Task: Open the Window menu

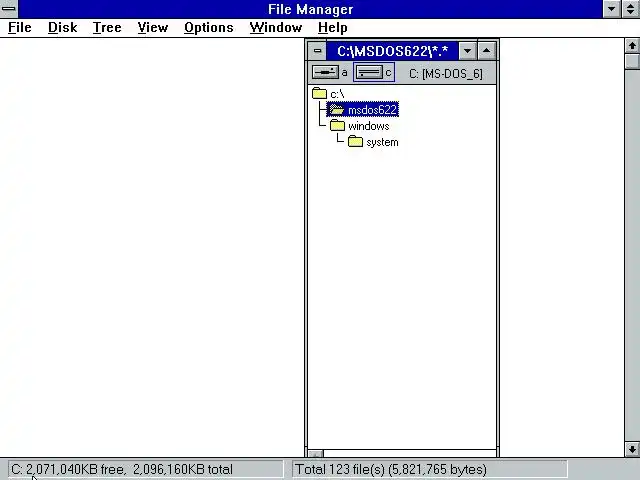Action: point(276,28)
